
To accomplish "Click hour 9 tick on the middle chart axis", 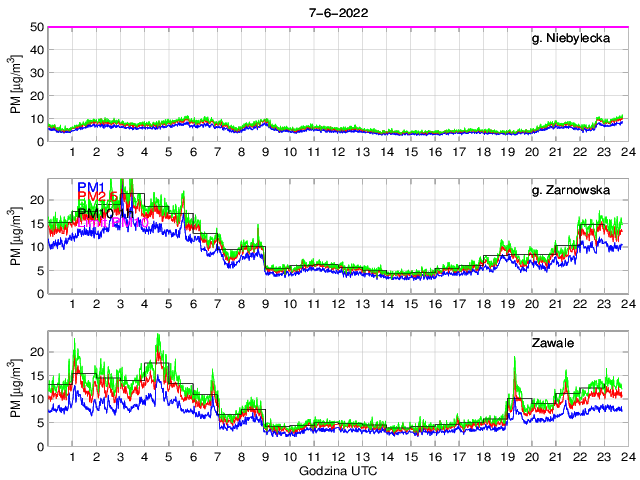I will [x=265, y=303].
